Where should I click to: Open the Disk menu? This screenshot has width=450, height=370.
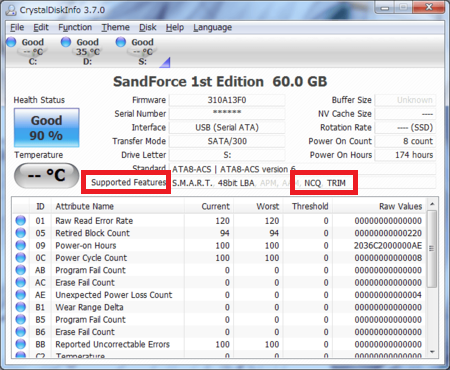point(148,27)
